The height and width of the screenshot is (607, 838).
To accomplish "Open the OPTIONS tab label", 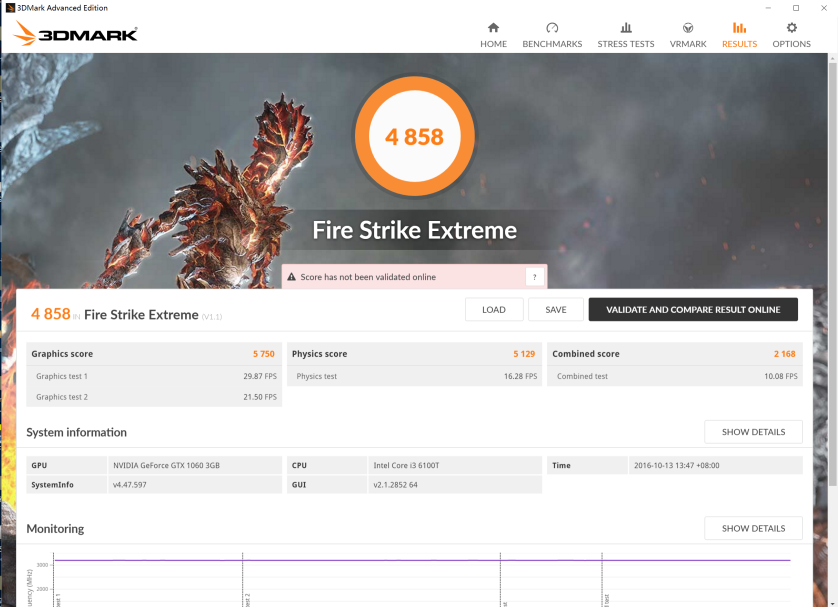I will coord(792,44).
